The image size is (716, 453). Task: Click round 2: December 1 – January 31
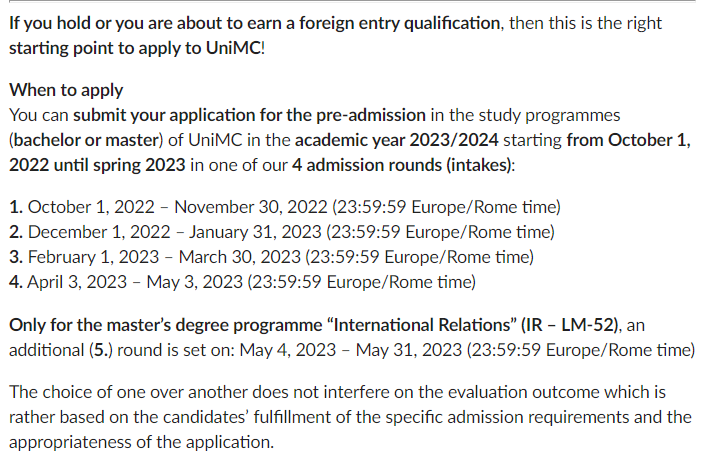point(280,232)
